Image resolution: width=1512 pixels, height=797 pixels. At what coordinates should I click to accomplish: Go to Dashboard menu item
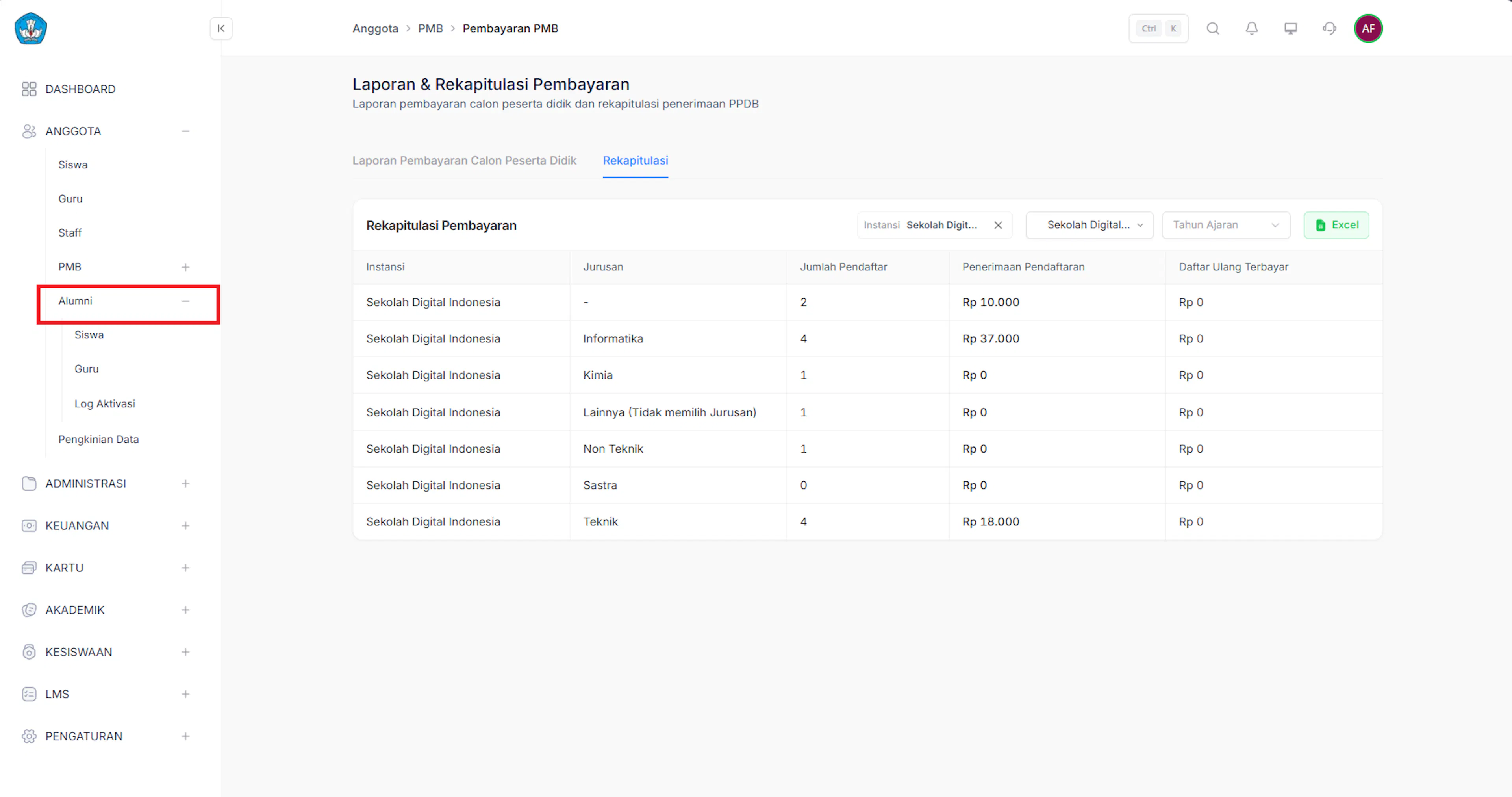(80, 89)
